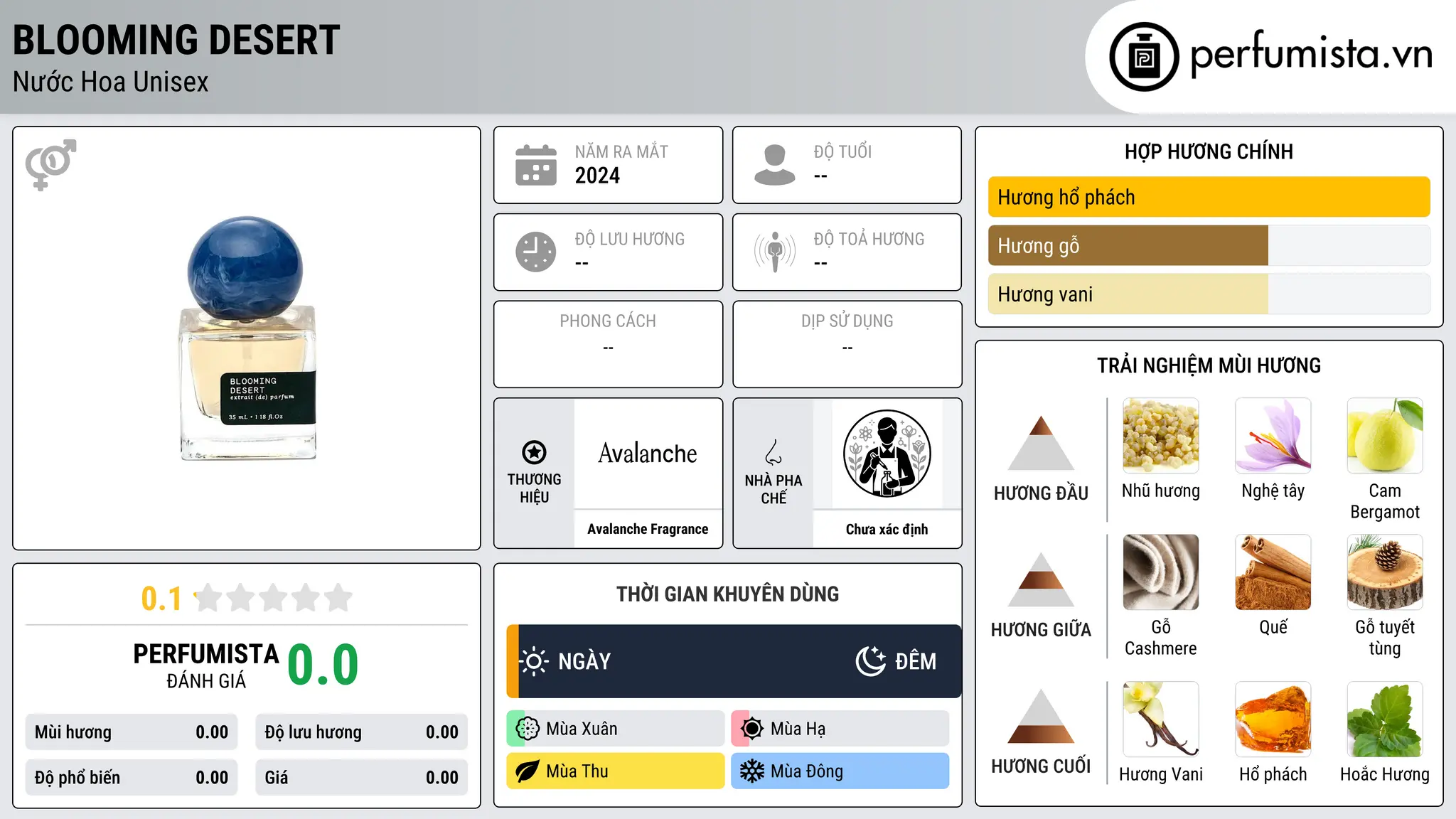Screen dimensions: 1456x819
Task: Select the Hoắc Hương patchouli note image
Action: (x=1385, y=719)
